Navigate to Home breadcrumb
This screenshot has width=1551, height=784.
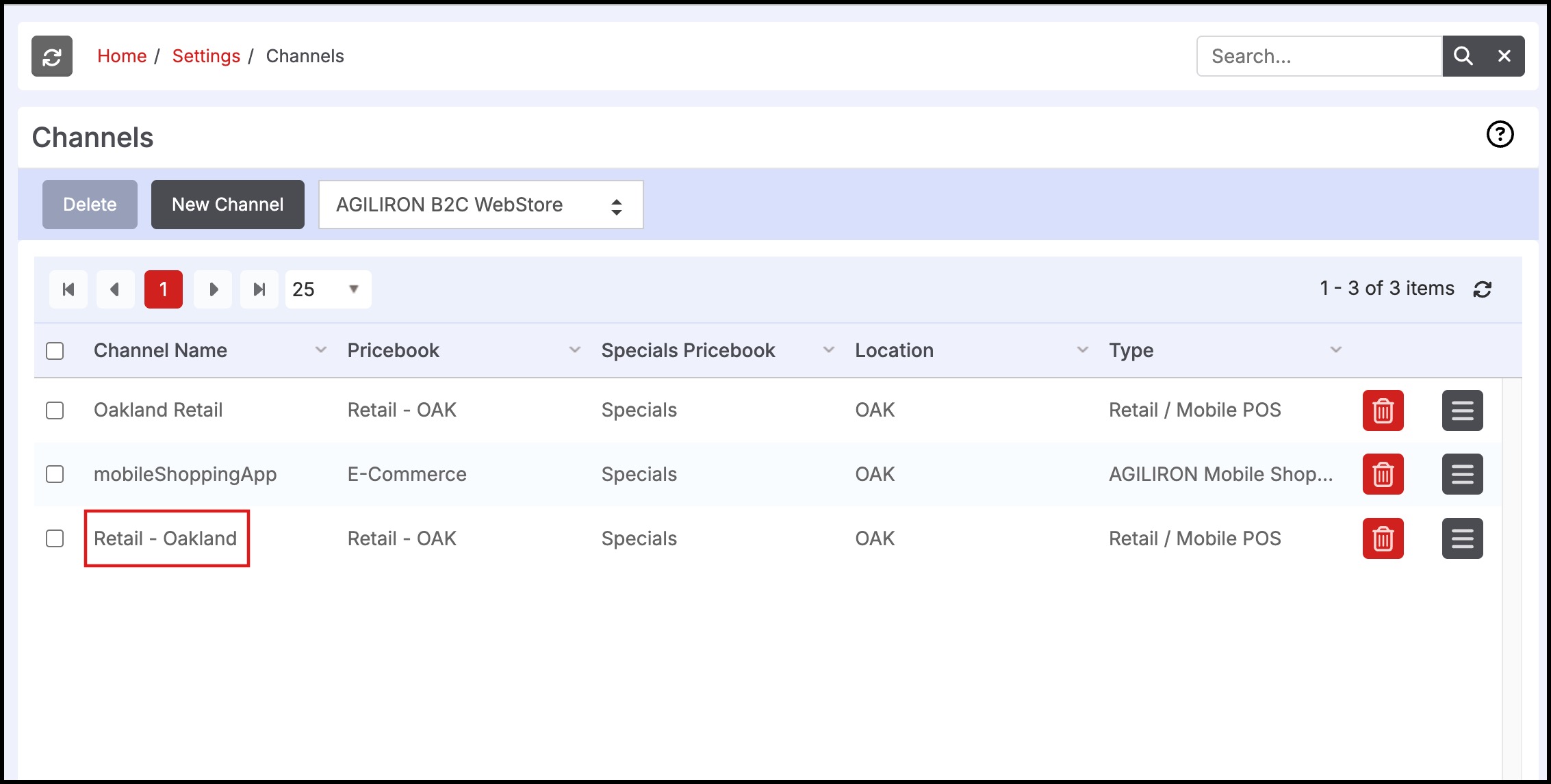[x=122, y=56]
